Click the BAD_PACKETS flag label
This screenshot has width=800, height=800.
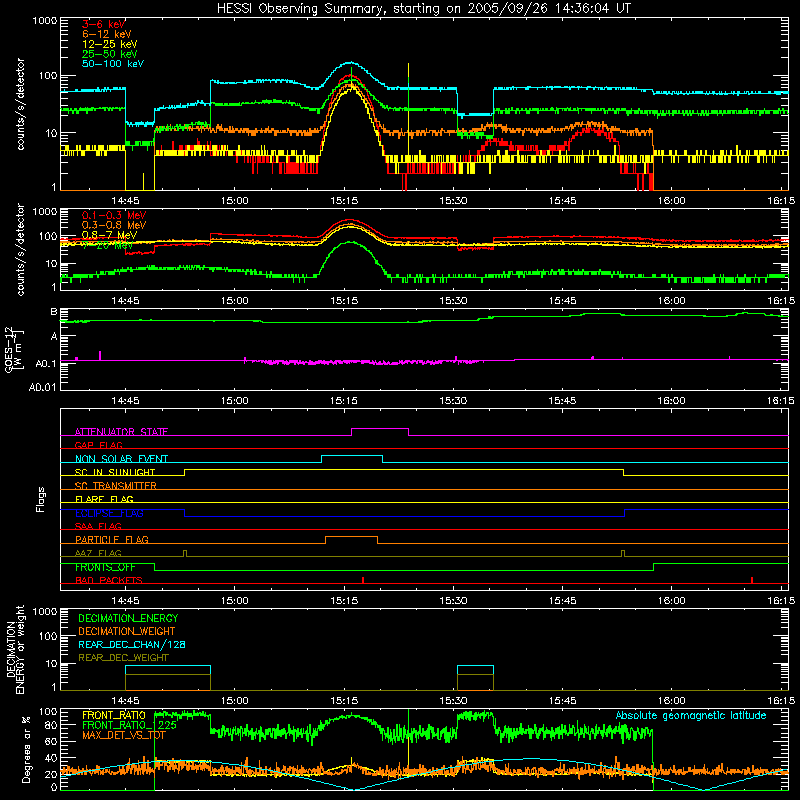tap(109, 580)
